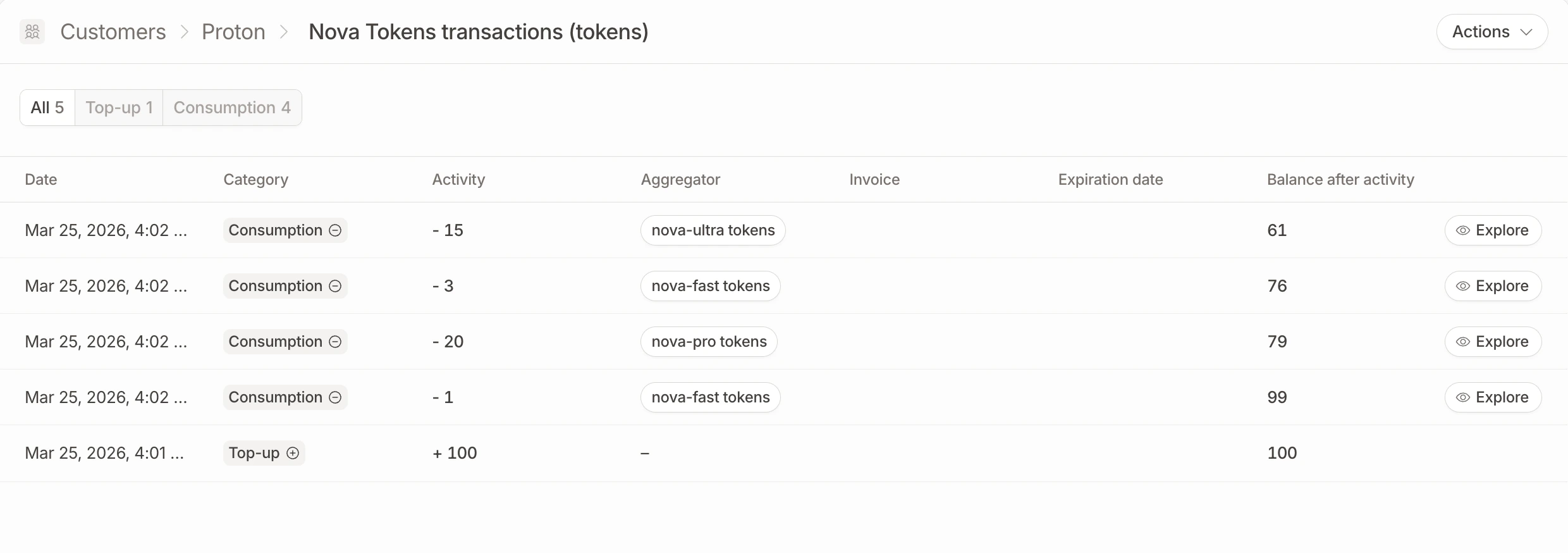Explore the nova-pro tokens transaction
The image size is (1568, 553).
point(1493,342)
